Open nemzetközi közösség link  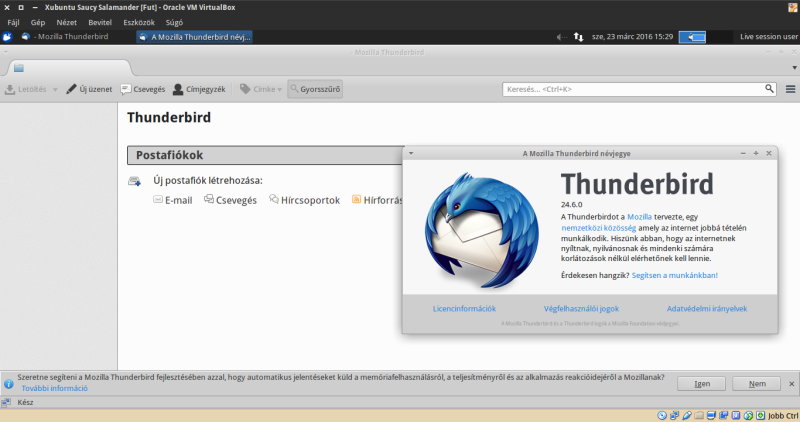click(598, 228)
